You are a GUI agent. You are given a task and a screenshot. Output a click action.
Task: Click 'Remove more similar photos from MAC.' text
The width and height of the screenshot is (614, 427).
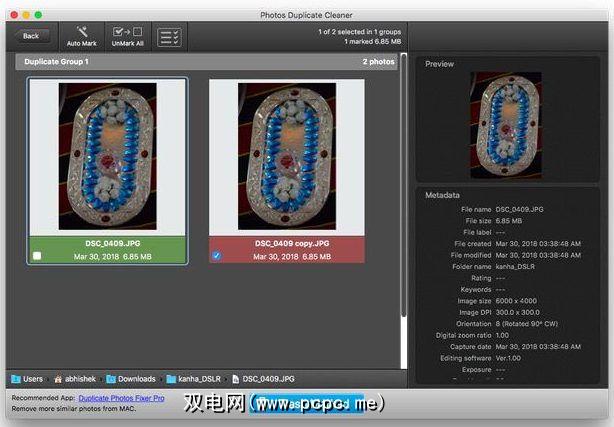point(73,409)
